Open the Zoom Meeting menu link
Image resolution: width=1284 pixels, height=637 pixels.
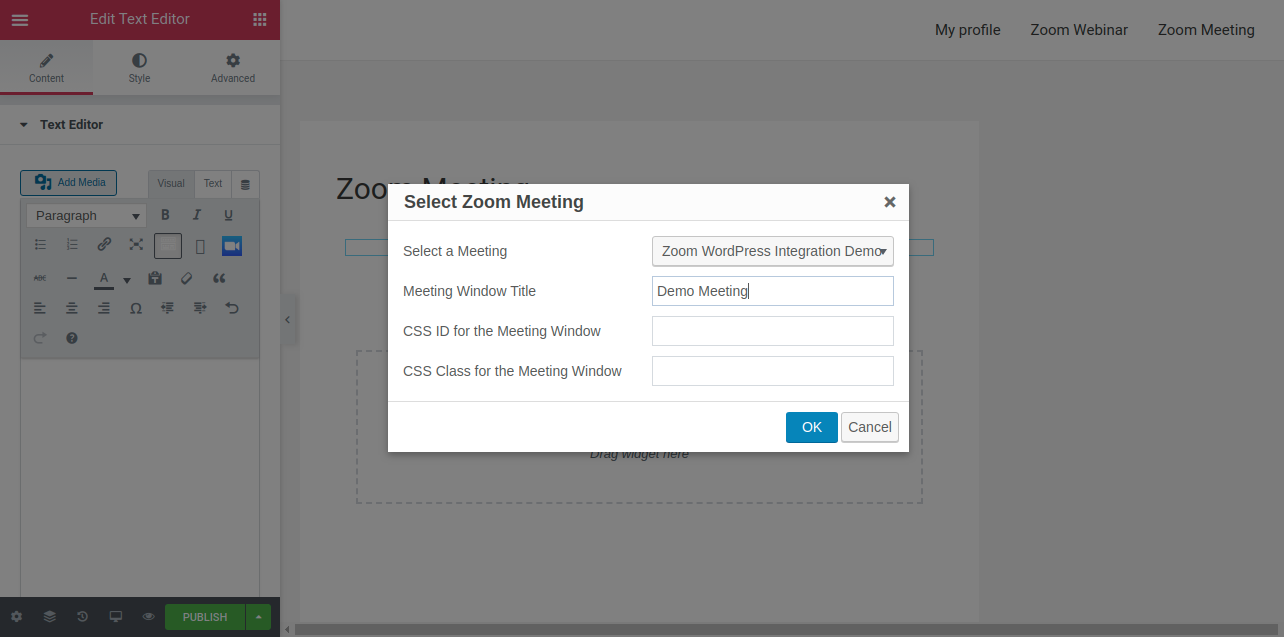coord(1206,30)
